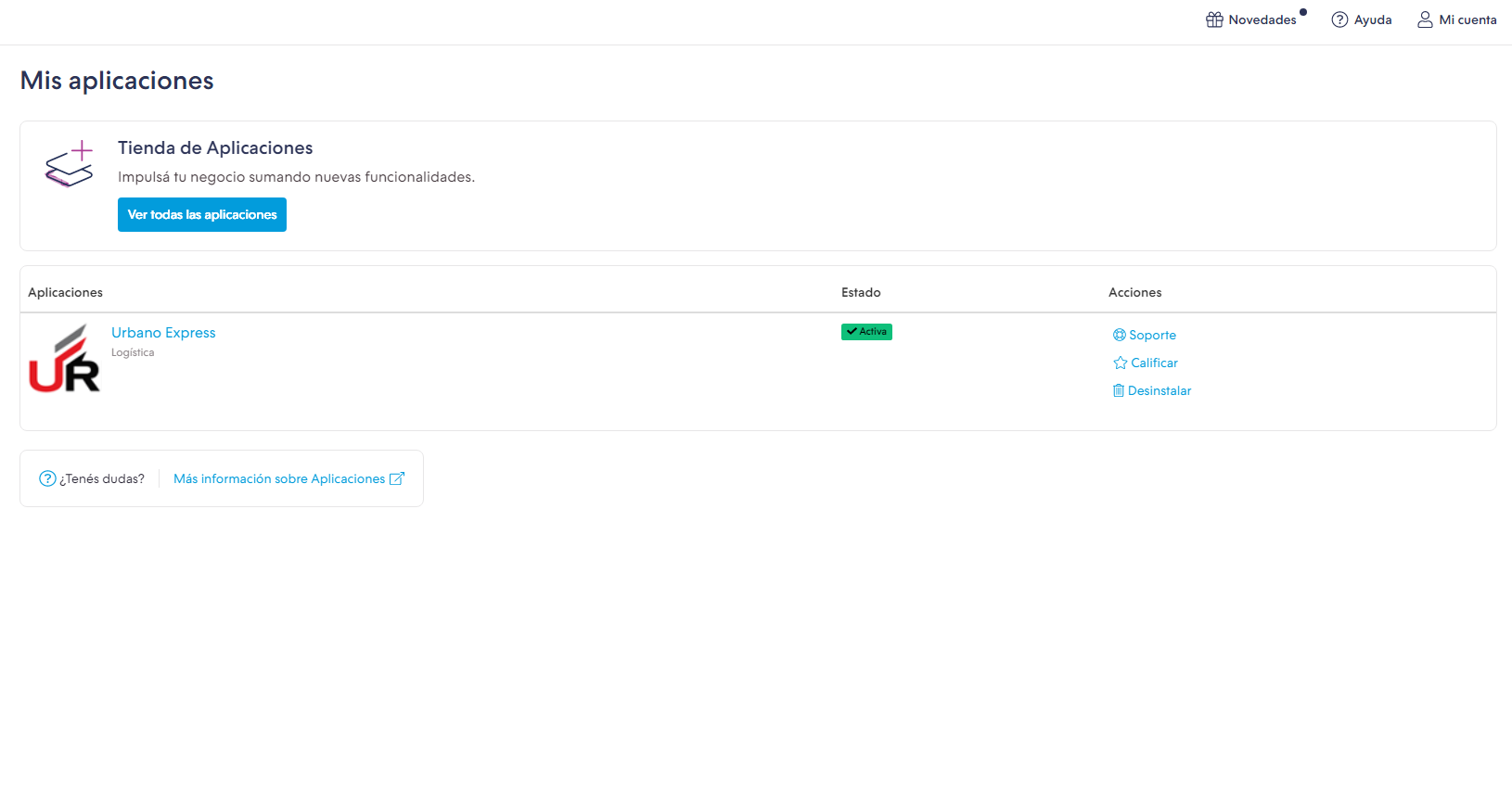Open the Mi cuenta menu
The height and width of the screenshot is (802, 1512).
coord(1457,19)
